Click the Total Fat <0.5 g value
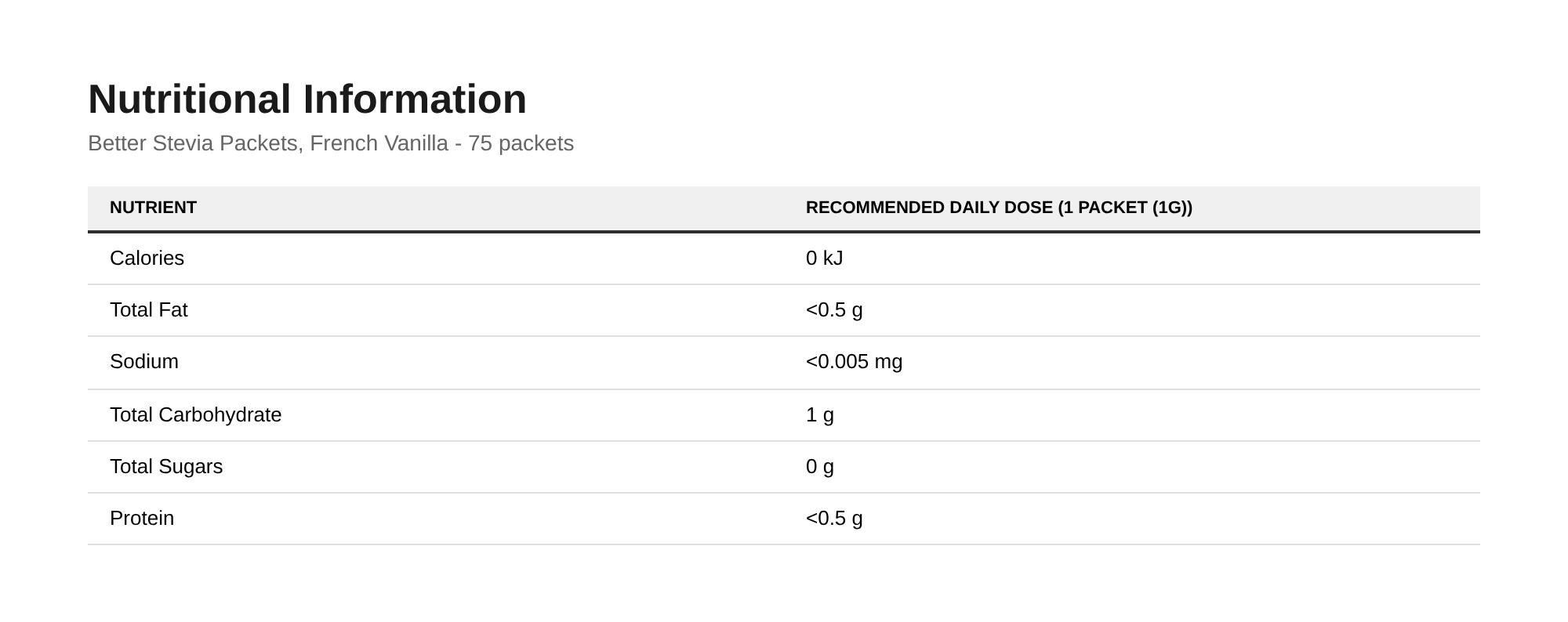 (x=834, y=309)
